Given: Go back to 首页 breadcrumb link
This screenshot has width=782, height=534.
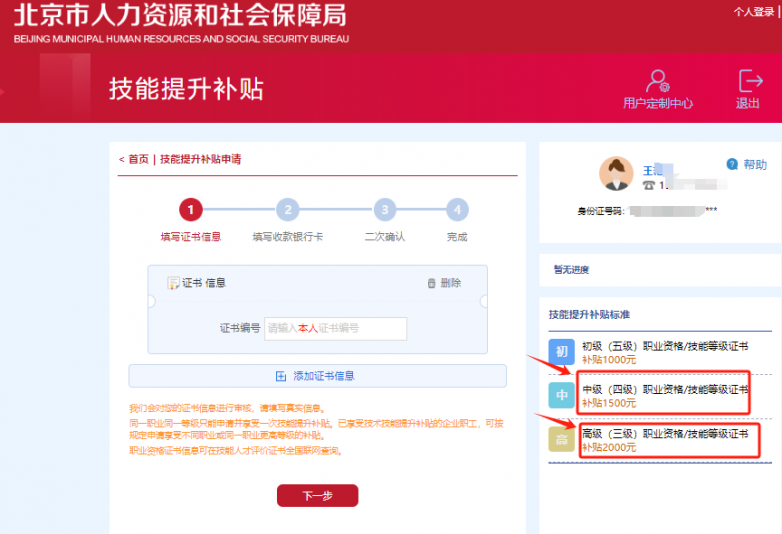Looking at the screenshot, I should pyautogui.click(x=138, y=159).
